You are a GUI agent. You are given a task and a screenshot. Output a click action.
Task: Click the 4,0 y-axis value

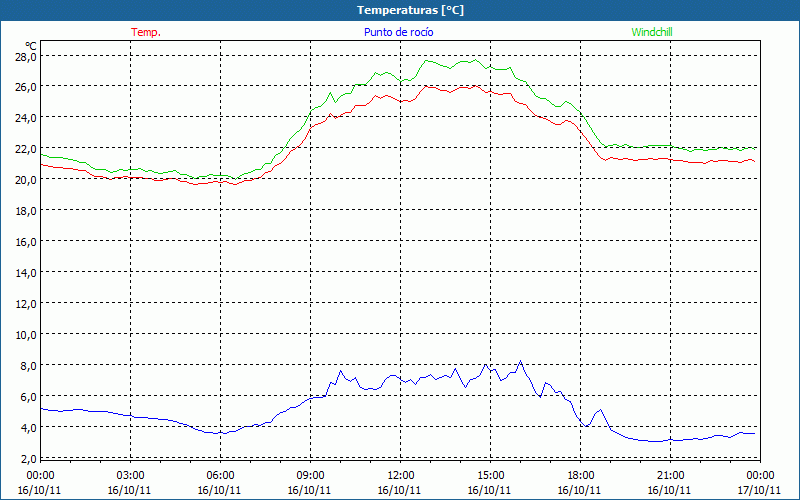(28, 428)
